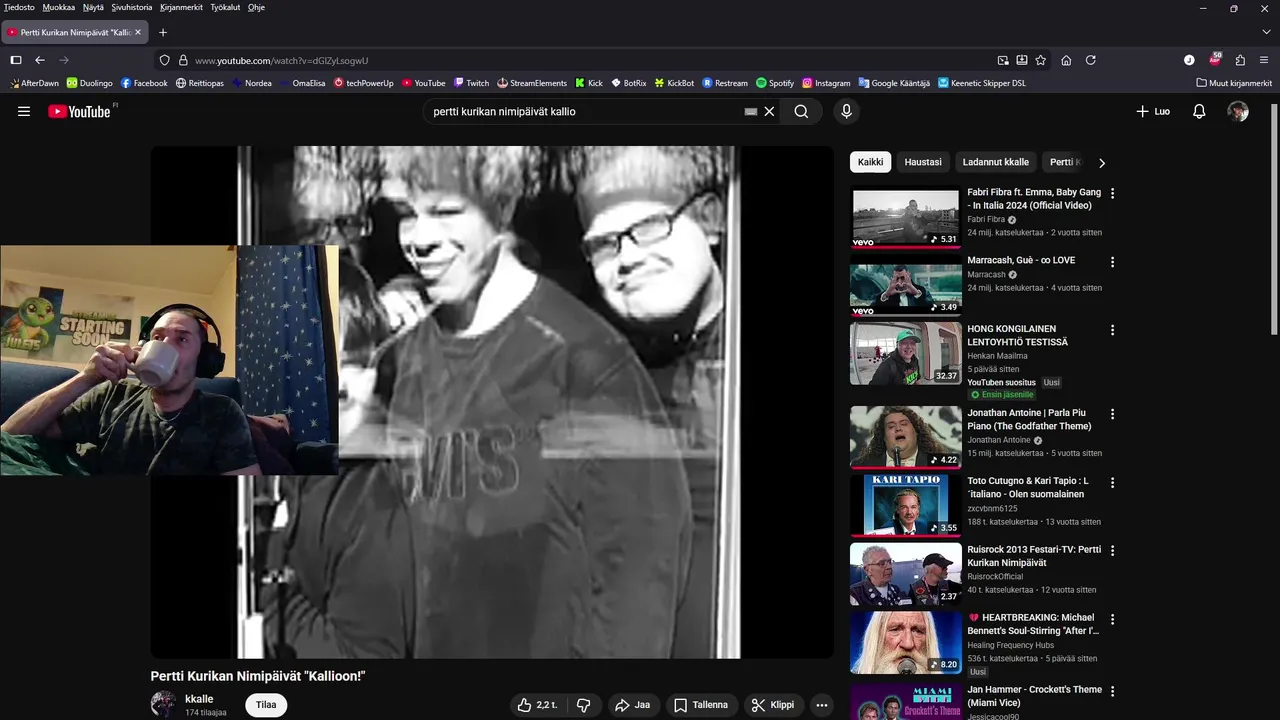This screenshot has width=1280, height=720.
Task: Open the YouTube guide hamburger menu
Action: tap(24, 112)
